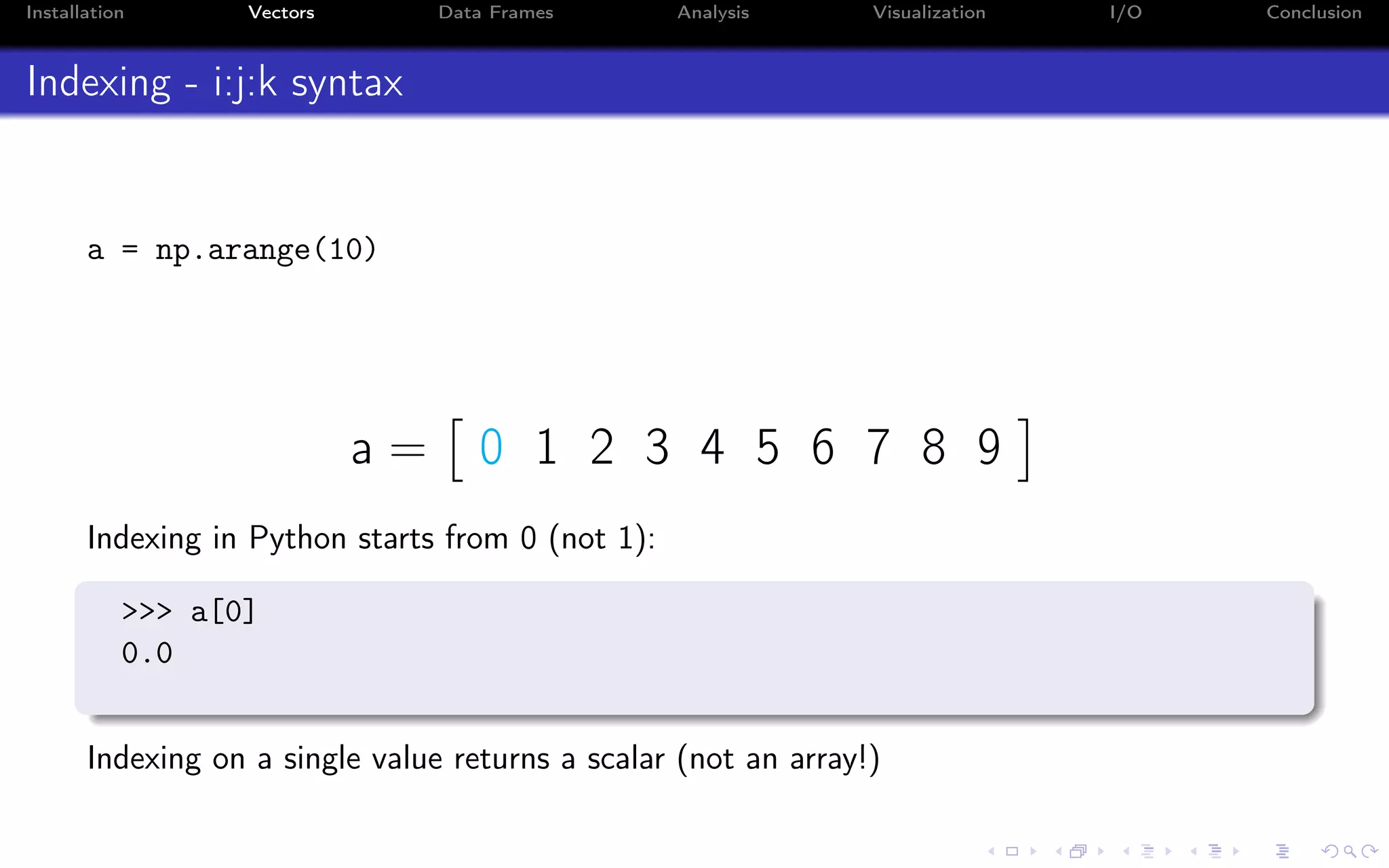This screenshot has height=868, width=1389.
Task: Open the Visualization section
Action: (x=929, y=12)
